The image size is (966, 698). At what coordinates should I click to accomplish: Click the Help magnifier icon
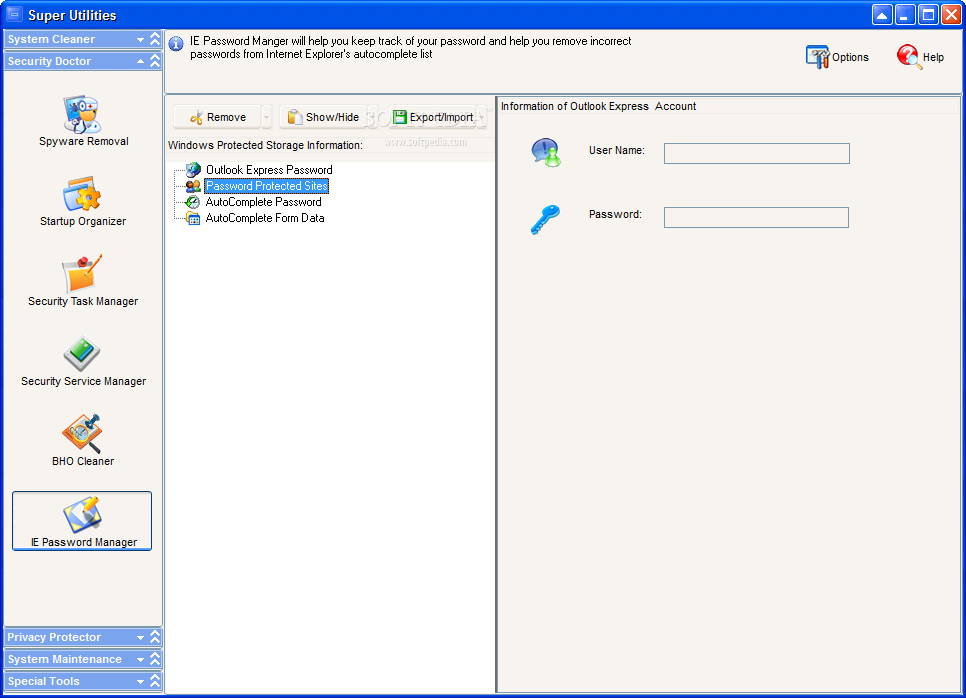pos(909,57)
